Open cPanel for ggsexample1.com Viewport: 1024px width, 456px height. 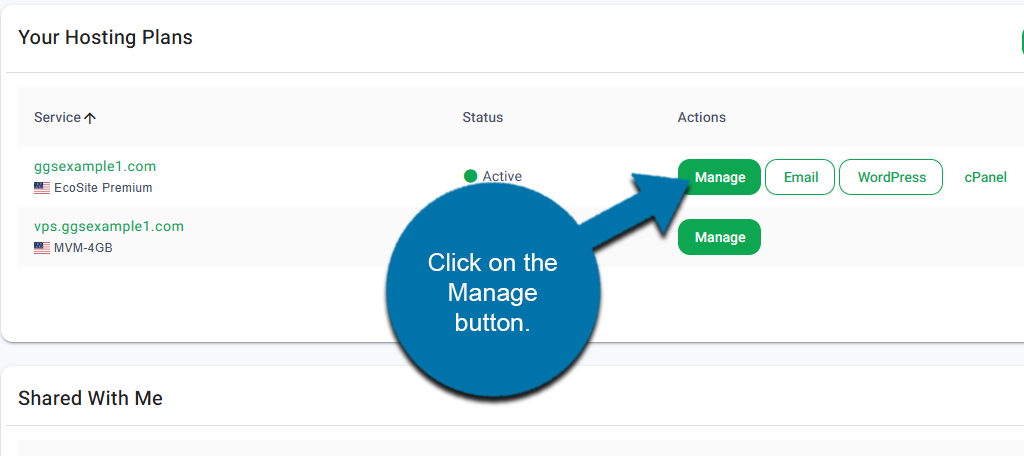coord(985,177)
